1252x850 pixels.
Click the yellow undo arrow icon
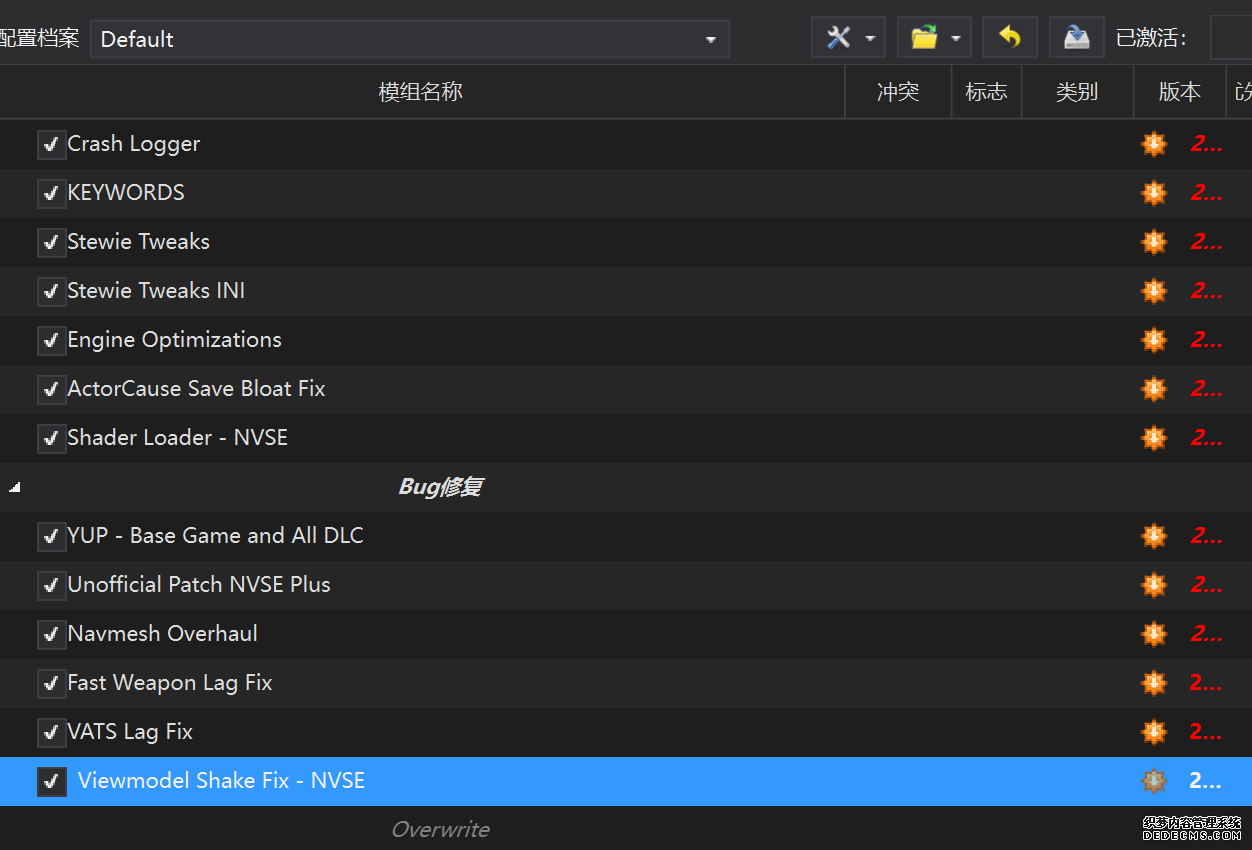pos(1010,38)
